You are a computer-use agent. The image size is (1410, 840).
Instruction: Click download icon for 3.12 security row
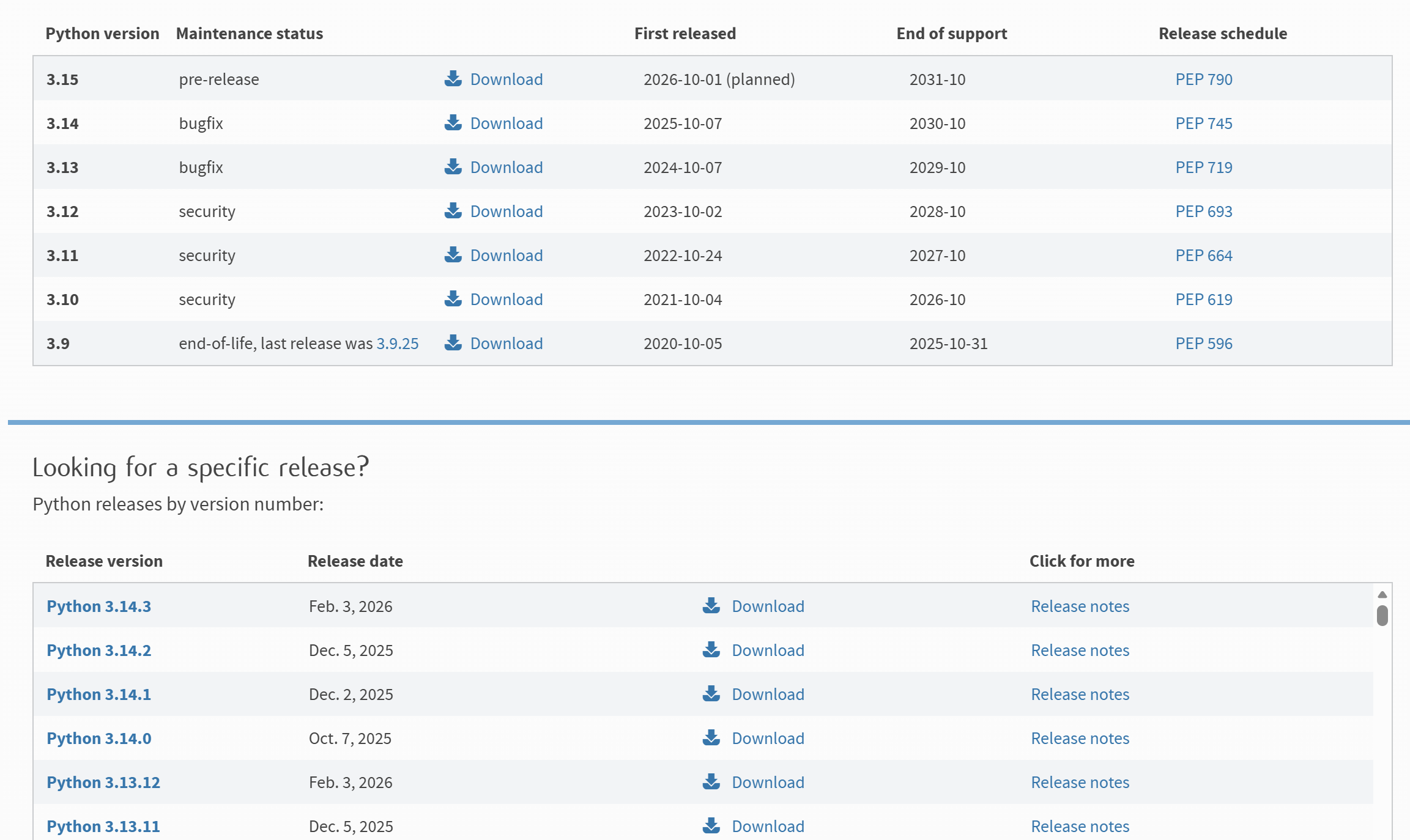(453, 211)
